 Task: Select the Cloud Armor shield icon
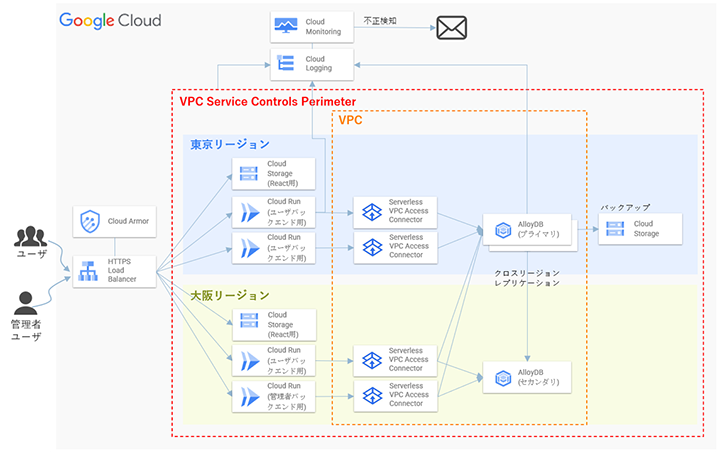pyautogui.click(x=90, y=221)
